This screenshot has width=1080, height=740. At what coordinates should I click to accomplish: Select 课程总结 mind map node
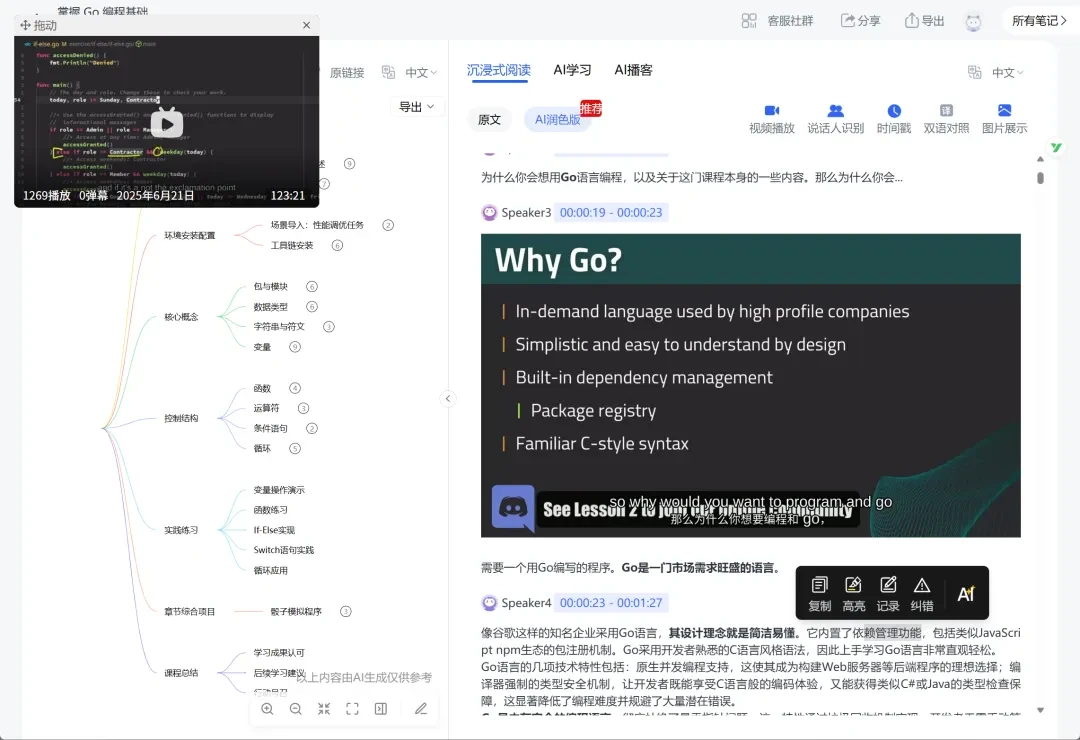click(x=181, y=672)
